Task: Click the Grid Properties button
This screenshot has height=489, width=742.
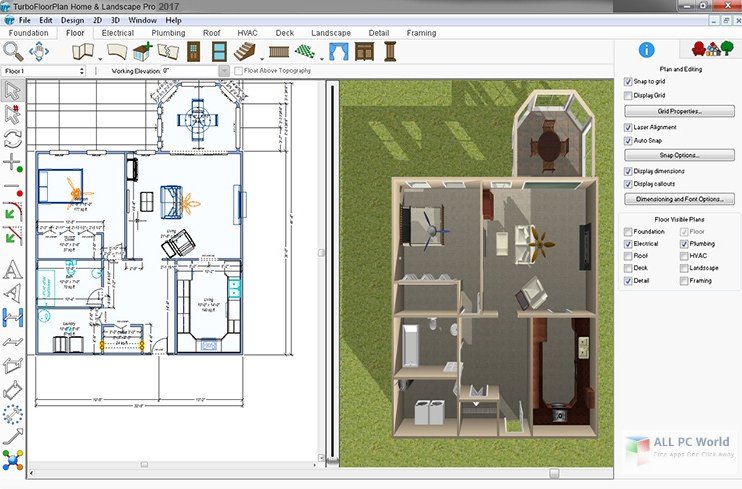Action: click(680, 111)
